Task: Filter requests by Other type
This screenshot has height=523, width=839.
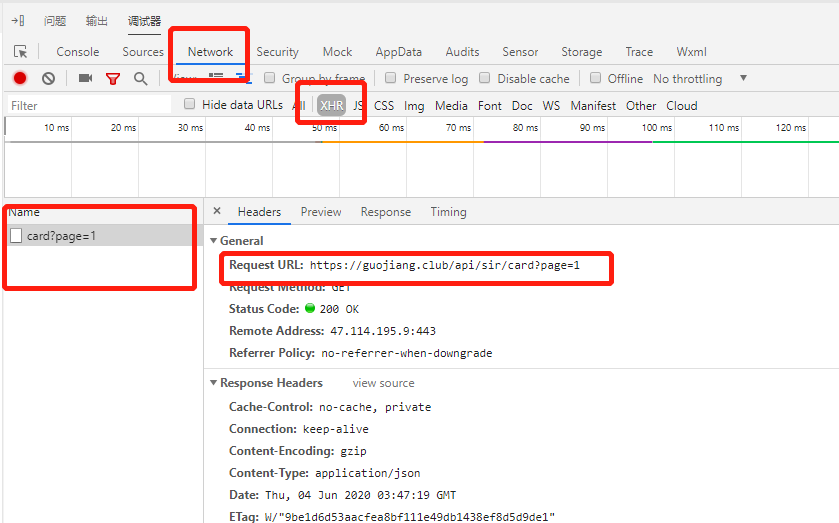Action: coord(641,105)
